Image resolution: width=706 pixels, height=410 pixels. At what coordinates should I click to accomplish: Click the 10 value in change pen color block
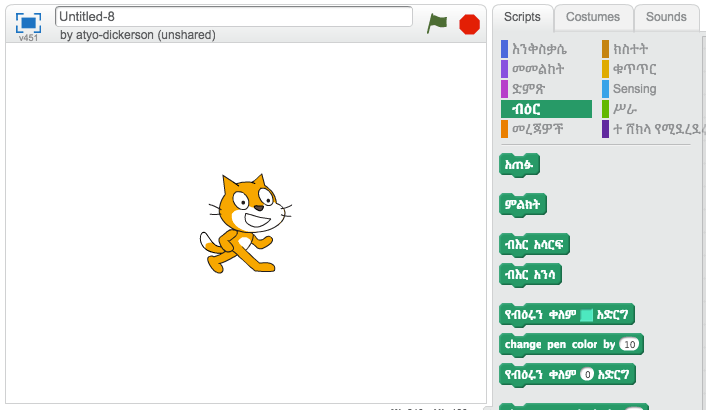(629, 345)
